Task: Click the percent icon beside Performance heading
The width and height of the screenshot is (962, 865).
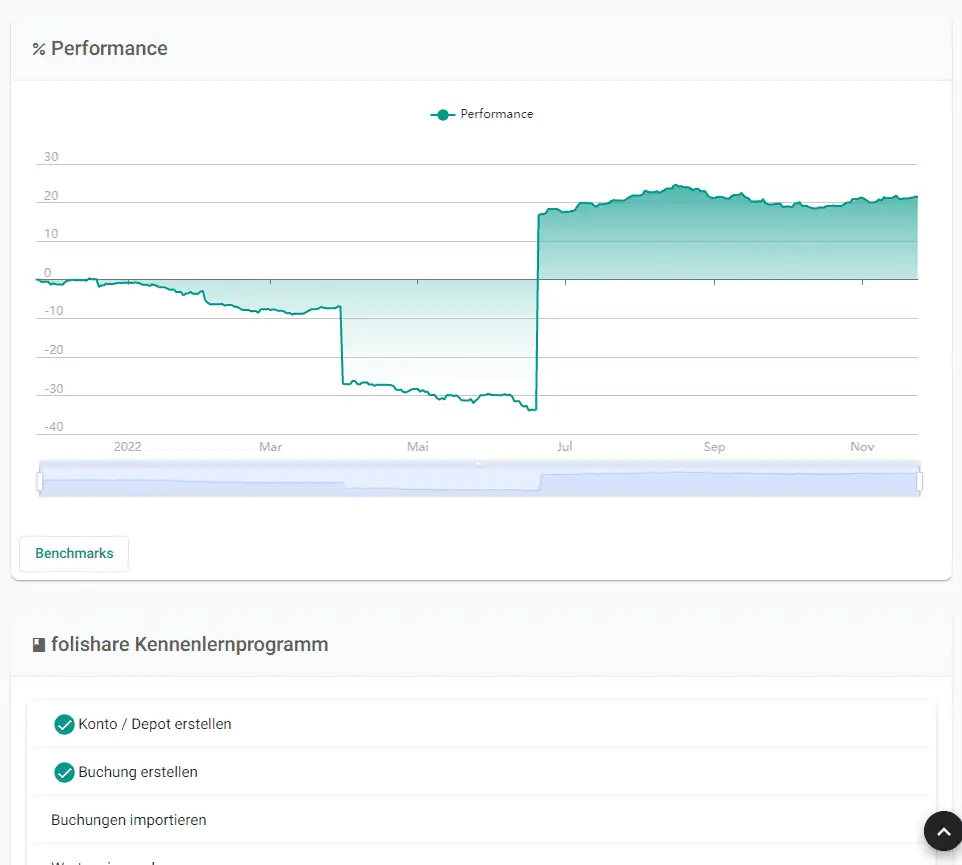Action: pos(39,49)
